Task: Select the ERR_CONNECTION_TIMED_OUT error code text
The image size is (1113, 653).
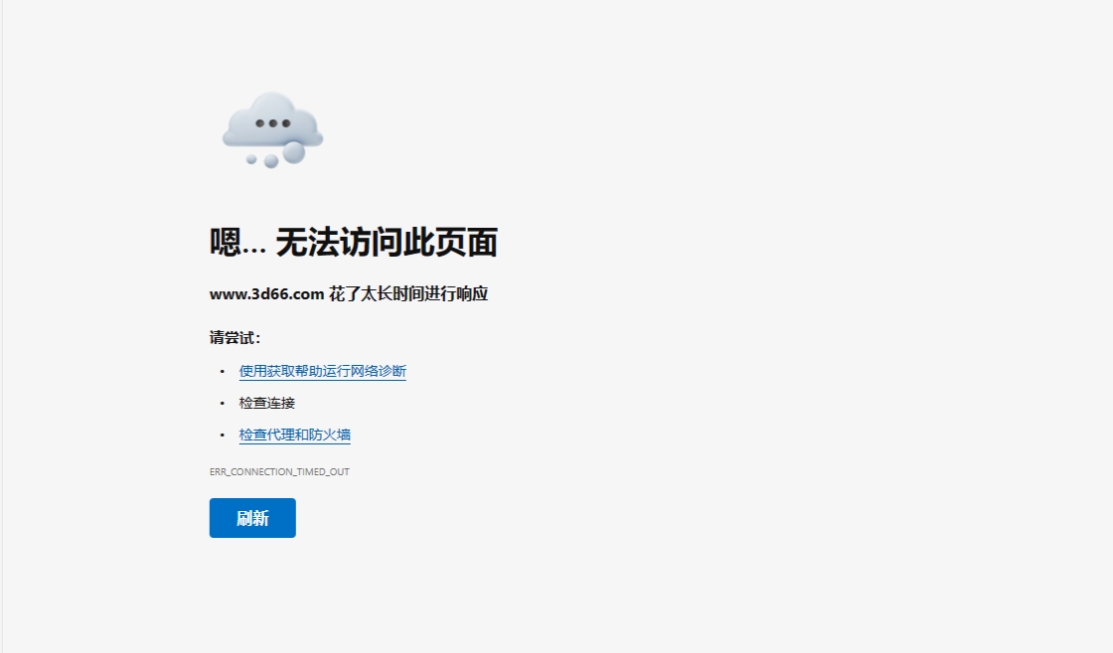Action: click(x=280, y=472)
